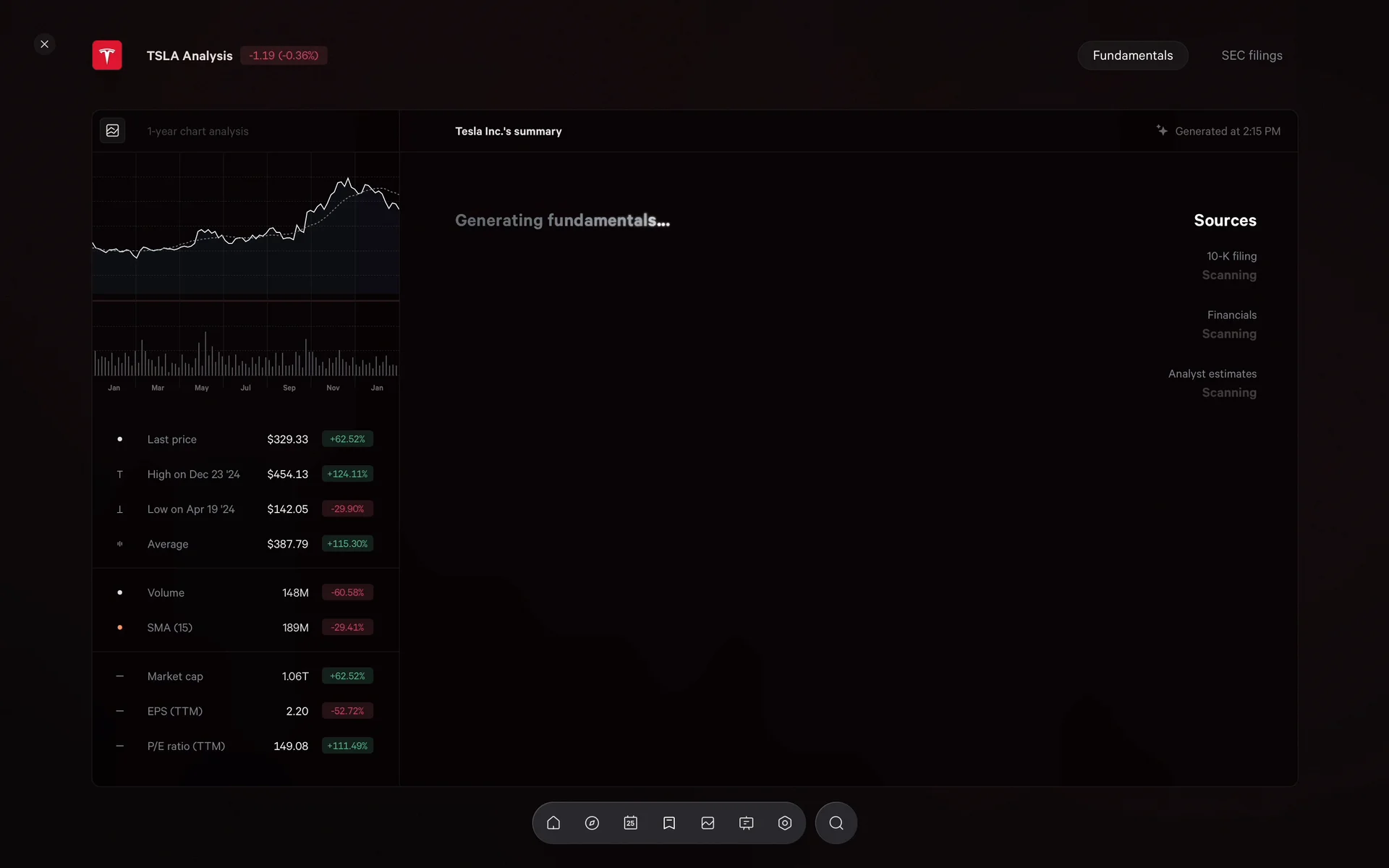Switch to the SEC filings tab
Image resolution: width=1389 pixels, height=868 pixels.
pyautogui.click(x=1252, y=56)
